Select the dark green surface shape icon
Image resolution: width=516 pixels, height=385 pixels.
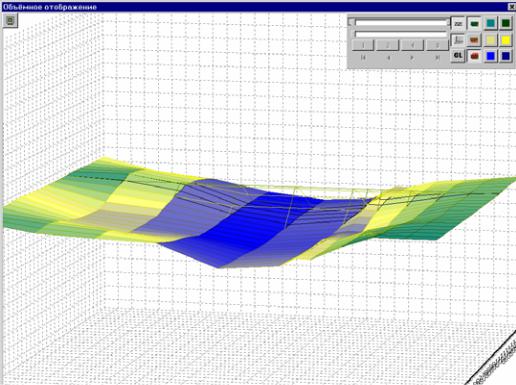point(474,24)
